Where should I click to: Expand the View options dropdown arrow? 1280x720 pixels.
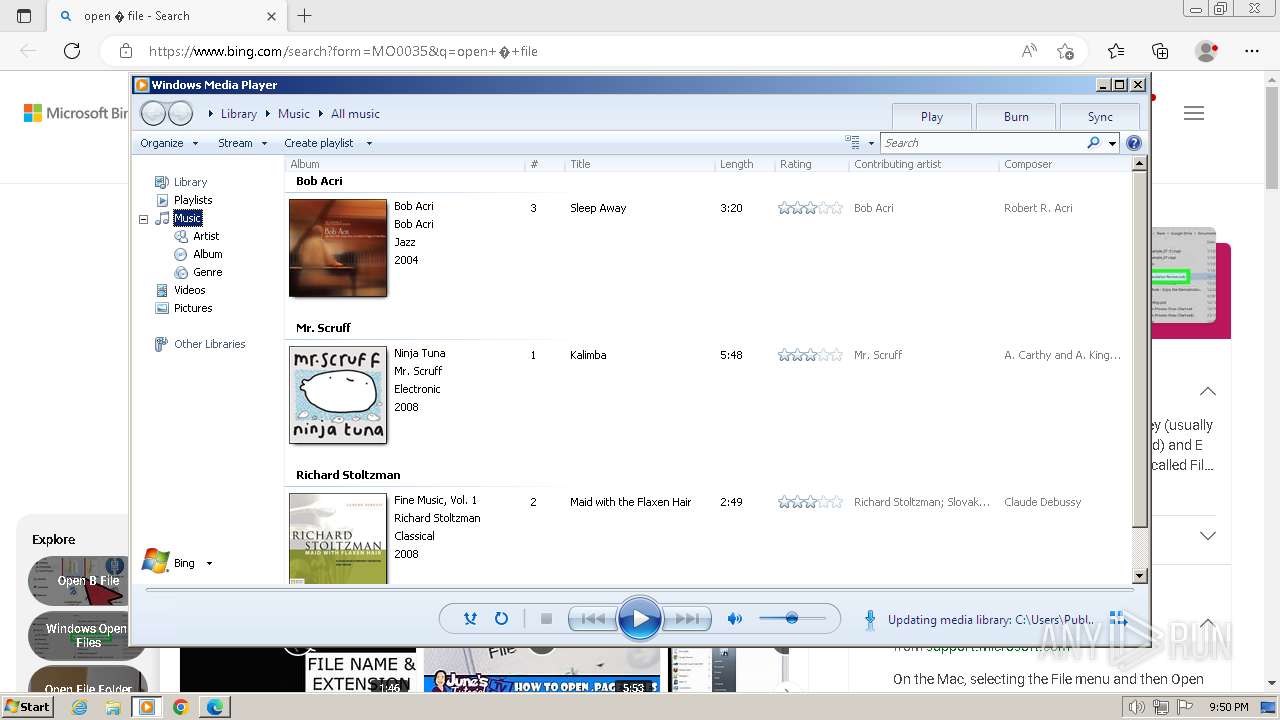[871, 143]
